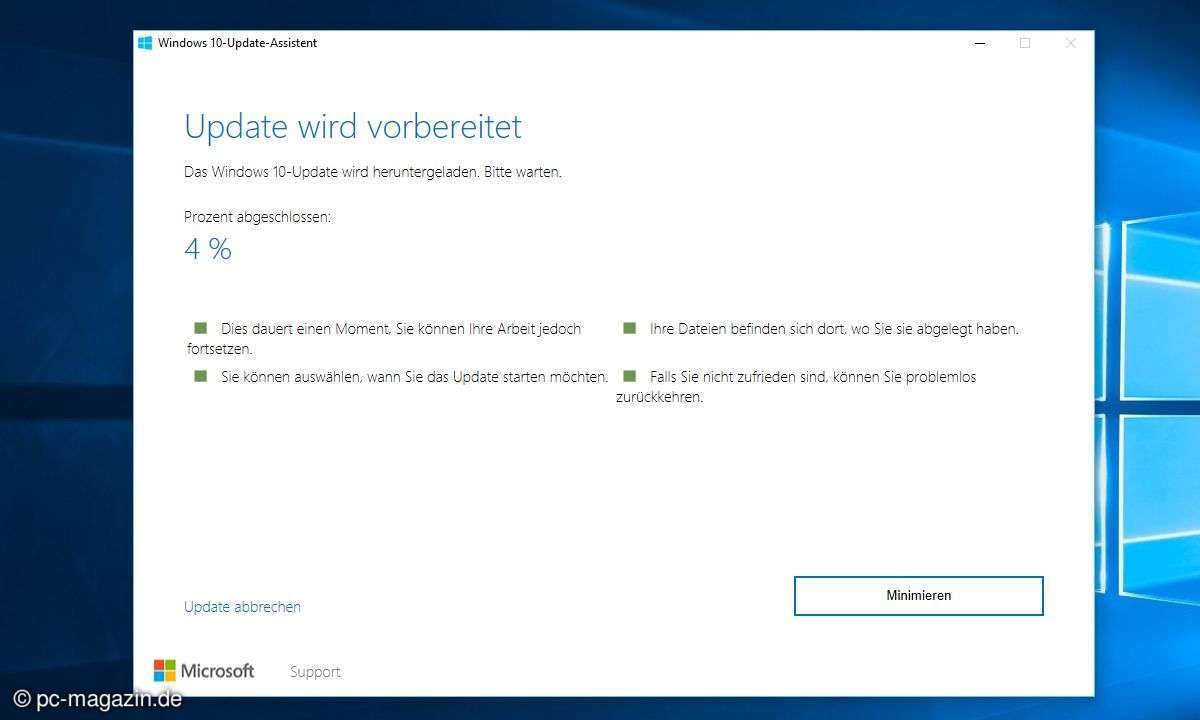
Task: Click the green bullet beside 'Sie können auswählen'
Action: click(200, 376)
